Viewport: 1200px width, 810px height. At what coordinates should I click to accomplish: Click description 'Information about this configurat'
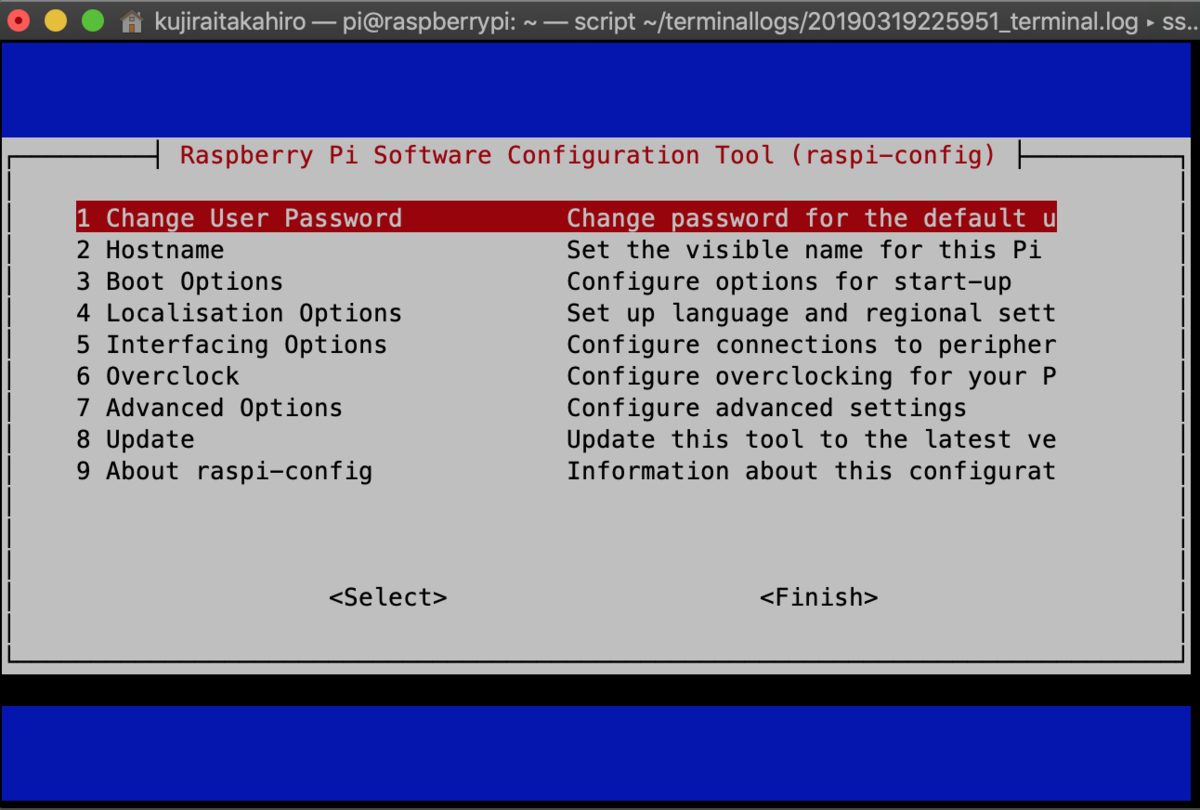(811, 471)
